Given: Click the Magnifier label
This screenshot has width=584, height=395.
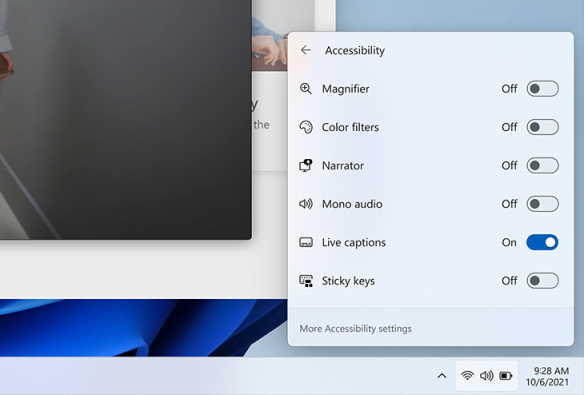Looking at the screenshot, I should pyautogui.click(x=346, y=89).
